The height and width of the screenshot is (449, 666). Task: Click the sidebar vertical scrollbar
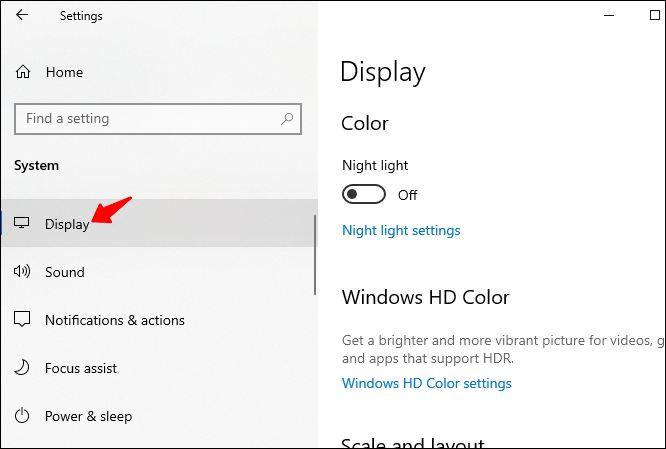(315, 255)
